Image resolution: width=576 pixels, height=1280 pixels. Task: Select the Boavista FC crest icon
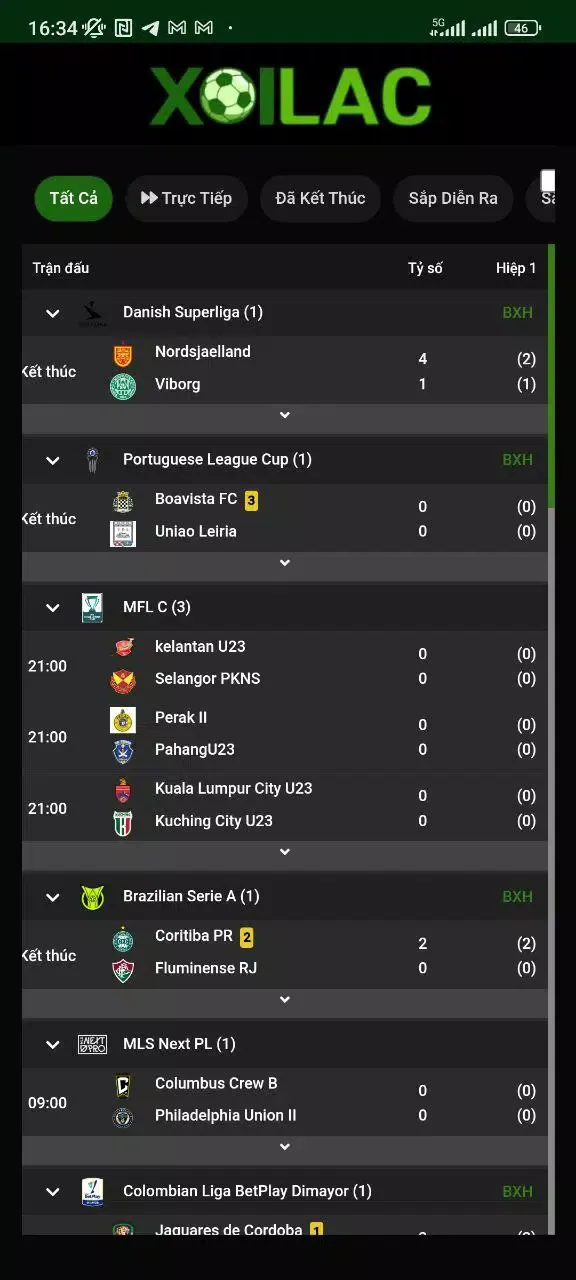tap(122, 501)
